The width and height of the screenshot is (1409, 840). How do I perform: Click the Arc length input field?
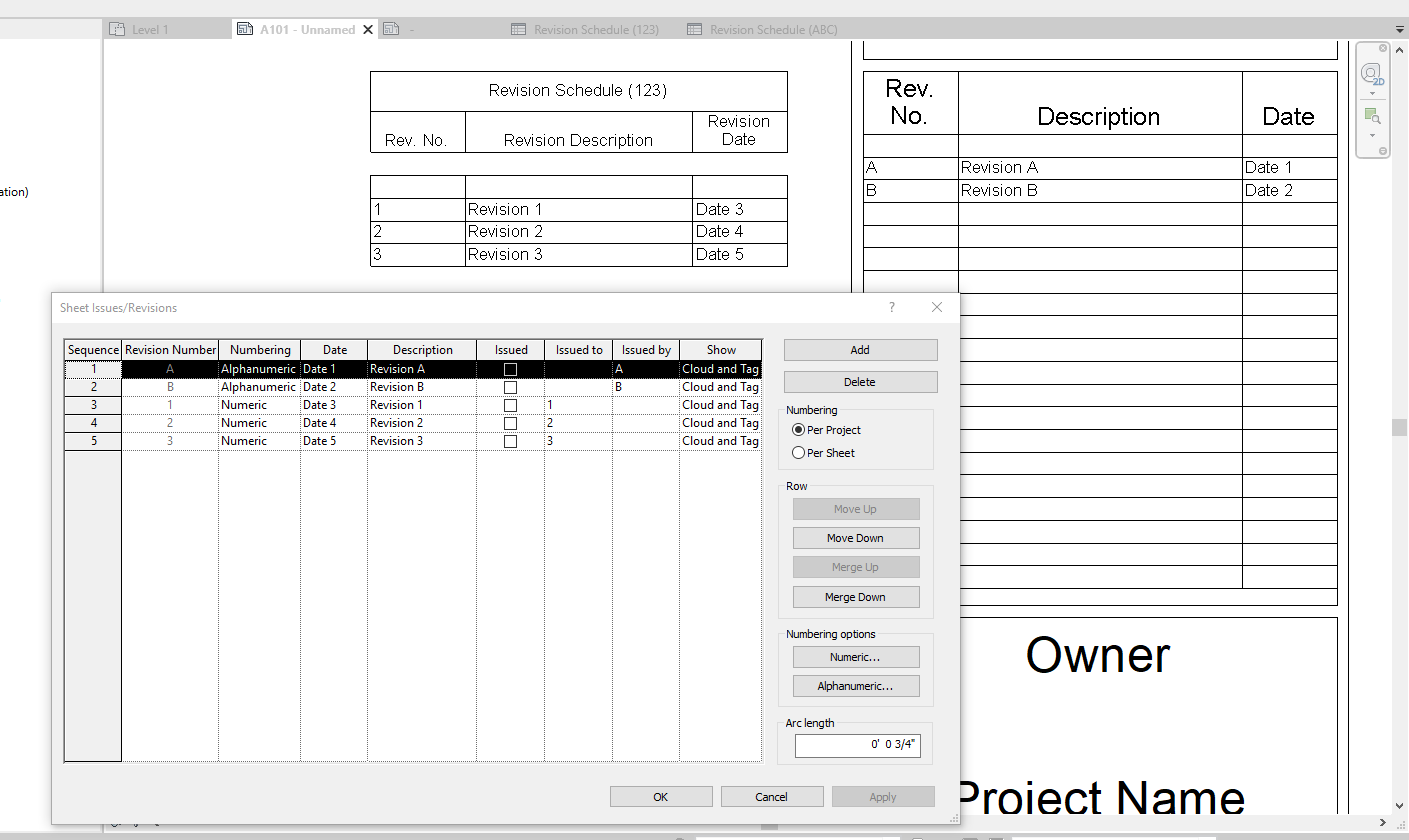[x=857, y=744]
